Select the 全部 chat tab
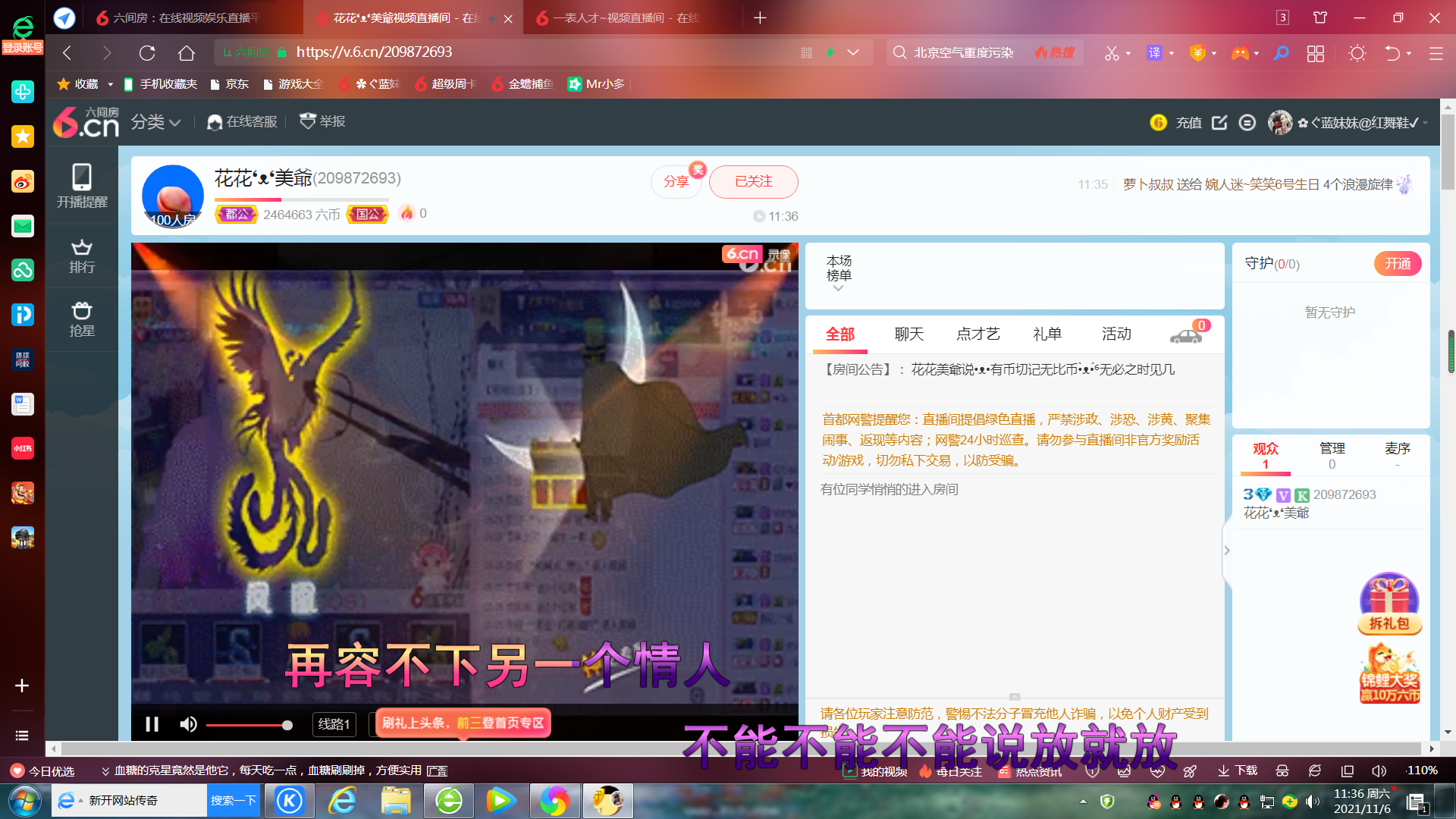1456x819 pixels. click(840, 334)
